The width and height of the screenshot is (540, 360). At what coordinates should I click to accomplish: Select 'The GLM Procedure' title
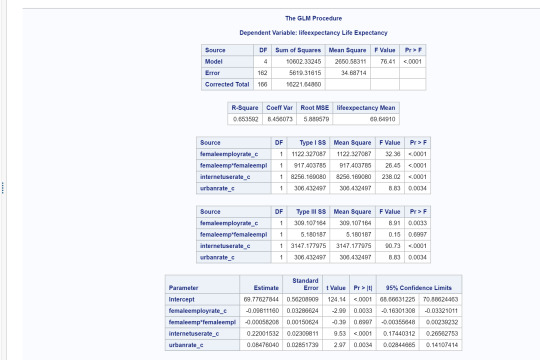(x=313, y=18)
